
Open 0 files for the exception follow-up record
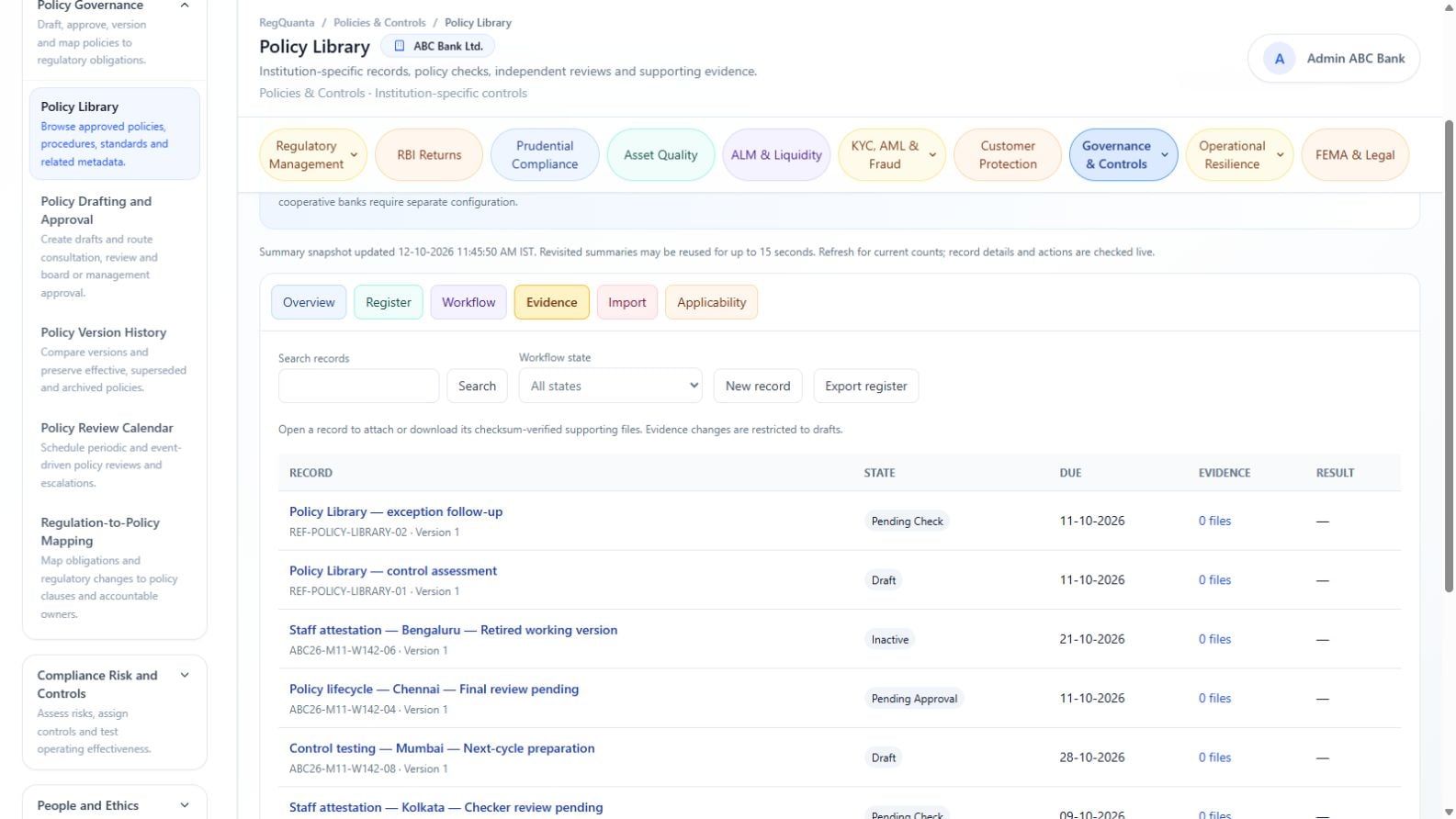coord(1214,522)
